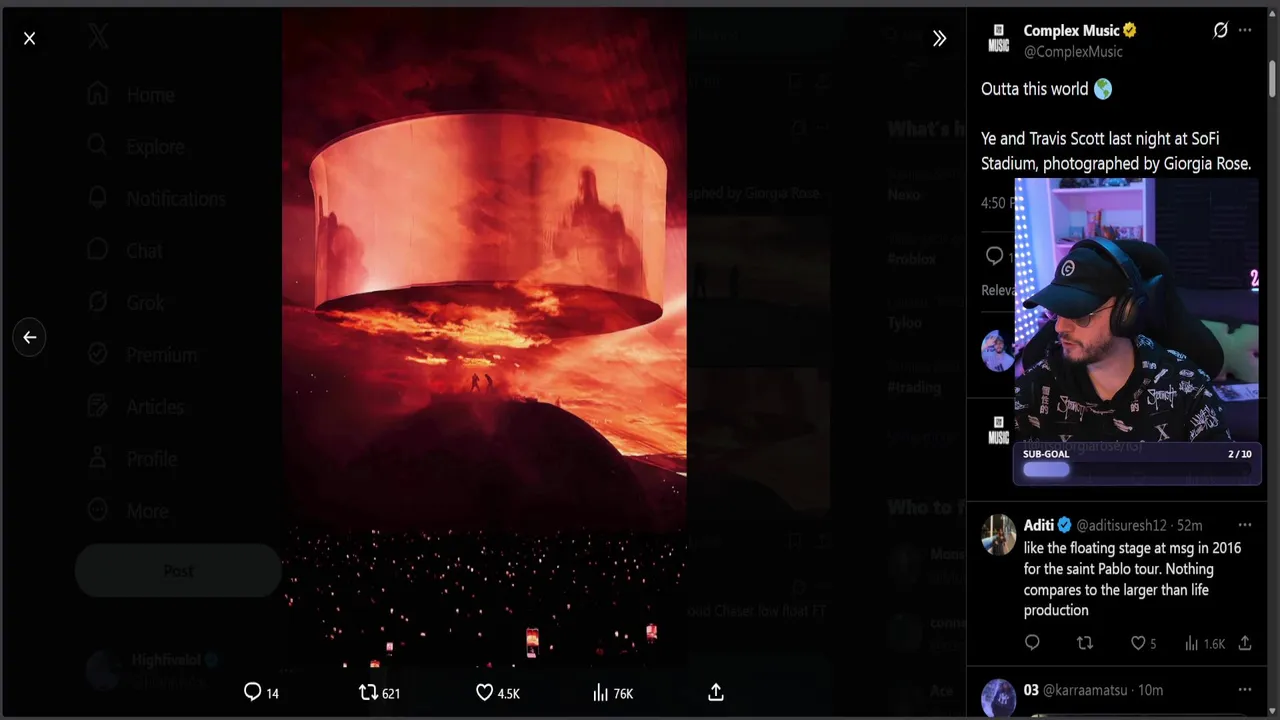Open the more options menu for Complex Music post

(x=1245, y=30)
